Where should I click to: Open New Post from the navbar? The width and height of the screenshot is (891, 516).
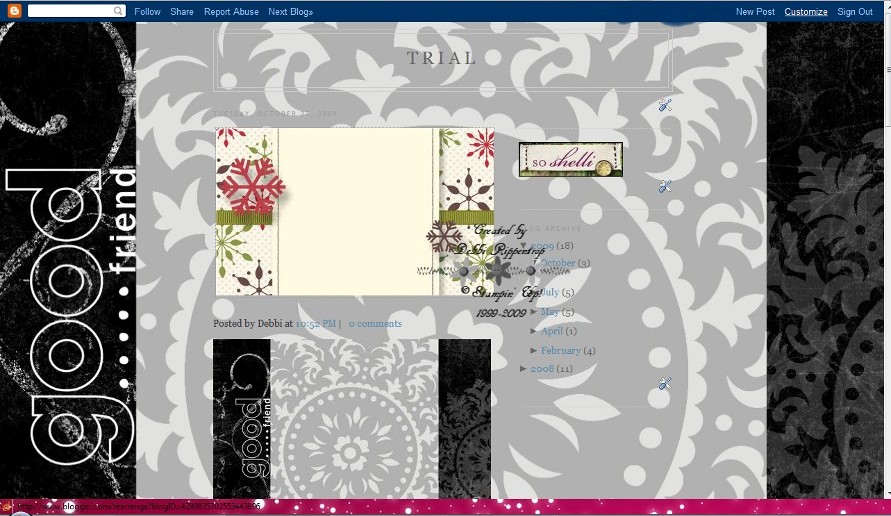tap(755, 11)
